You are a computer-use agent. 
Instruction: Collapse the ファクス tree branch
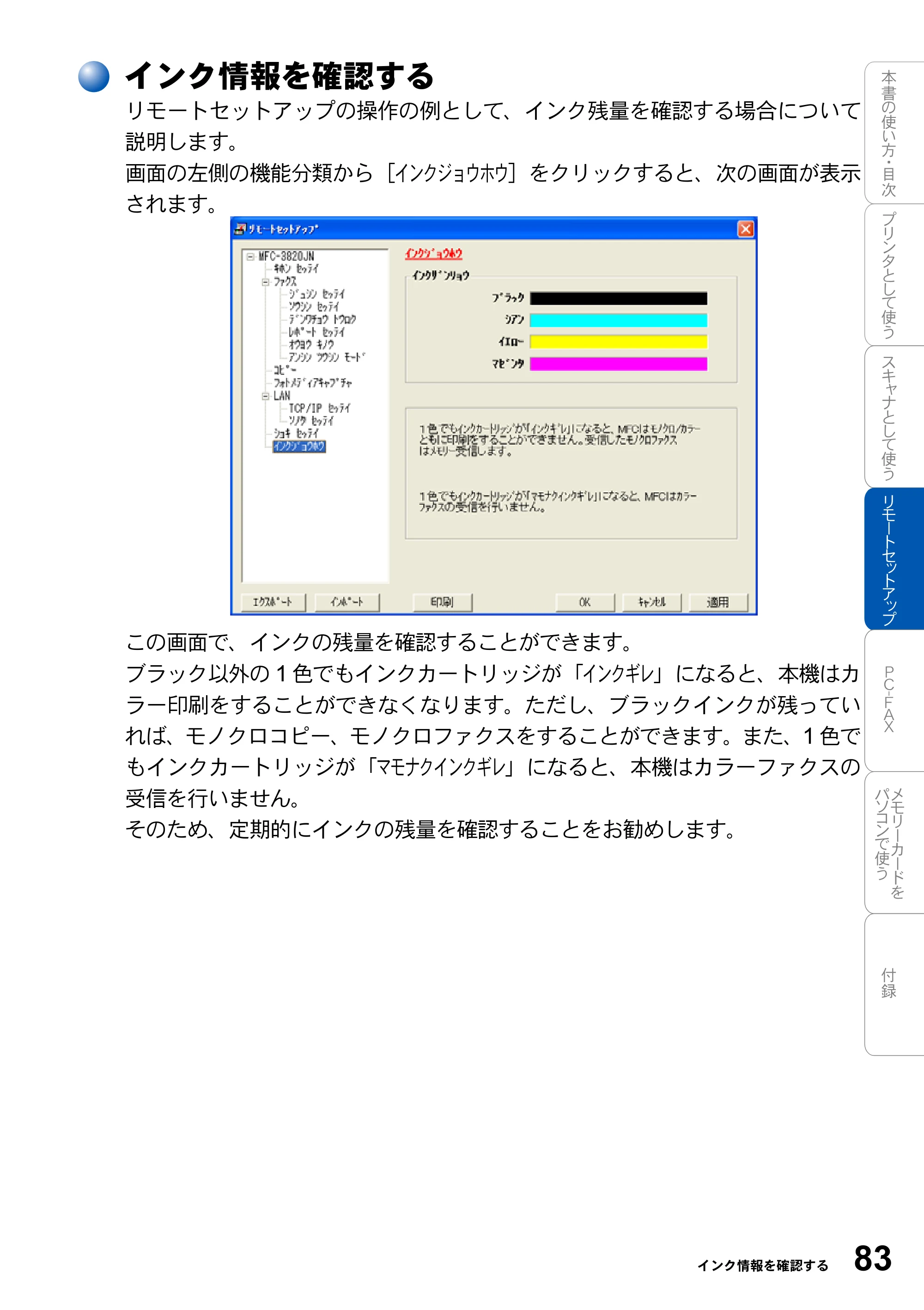coord(265,282)
